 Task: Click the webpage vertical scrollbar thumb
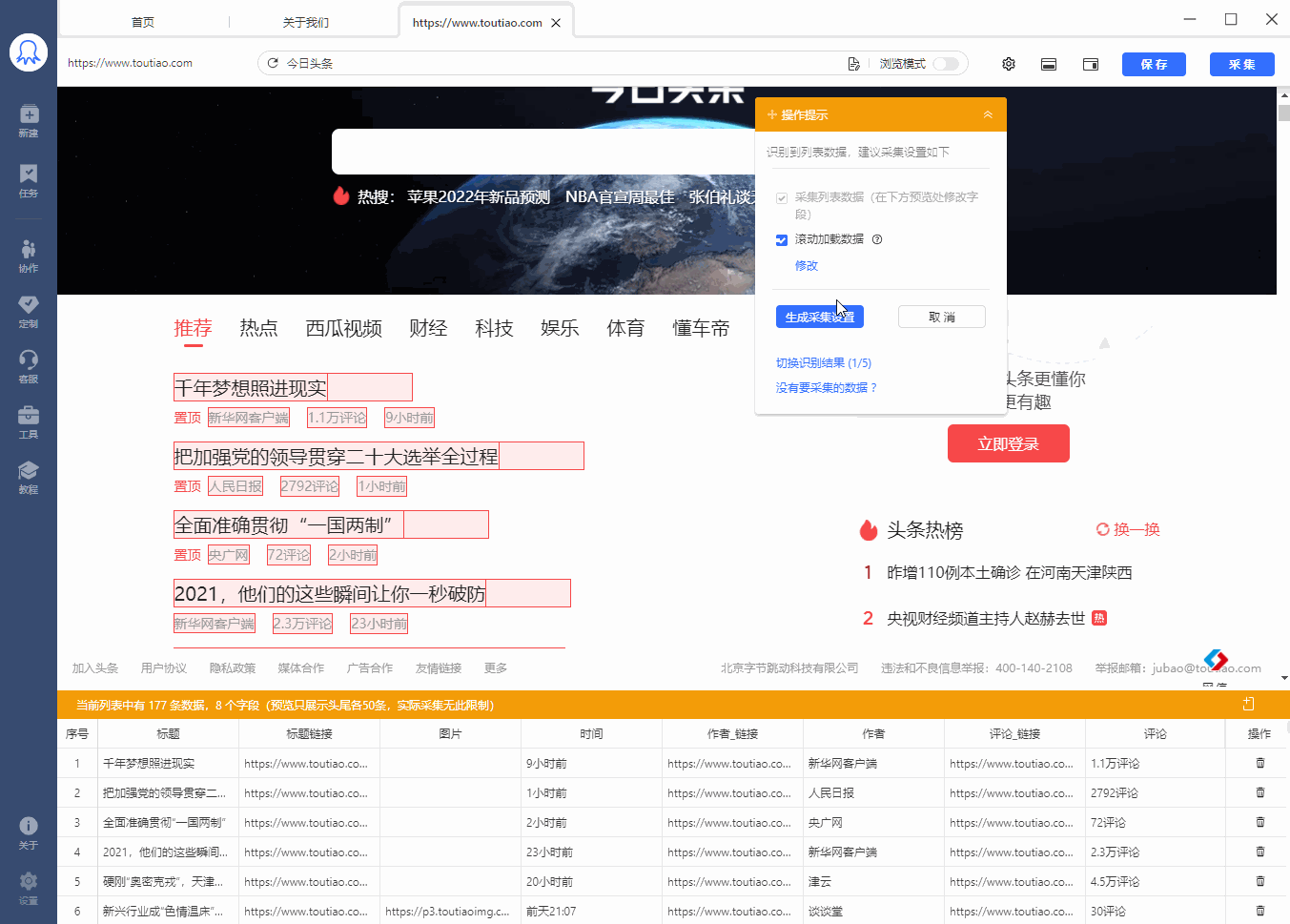(x=1283, y=113)
